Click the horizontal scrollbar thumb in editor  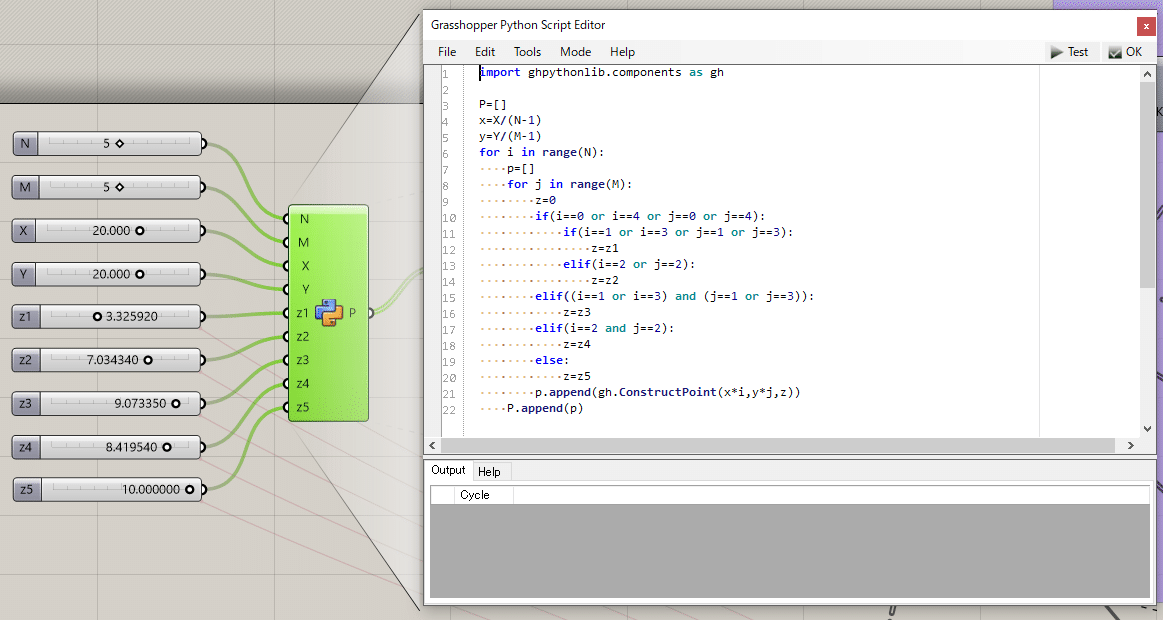(x=778, y=446)
